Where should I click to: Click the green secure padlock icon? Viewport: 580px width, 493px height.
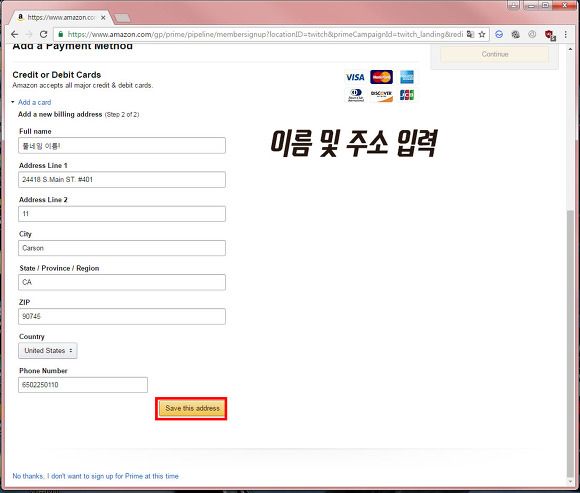[61, 34]
